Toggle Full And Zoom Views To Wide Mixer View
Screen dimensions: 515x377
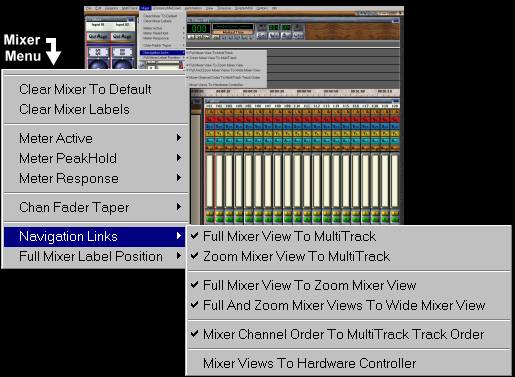[x=349, y=305]
